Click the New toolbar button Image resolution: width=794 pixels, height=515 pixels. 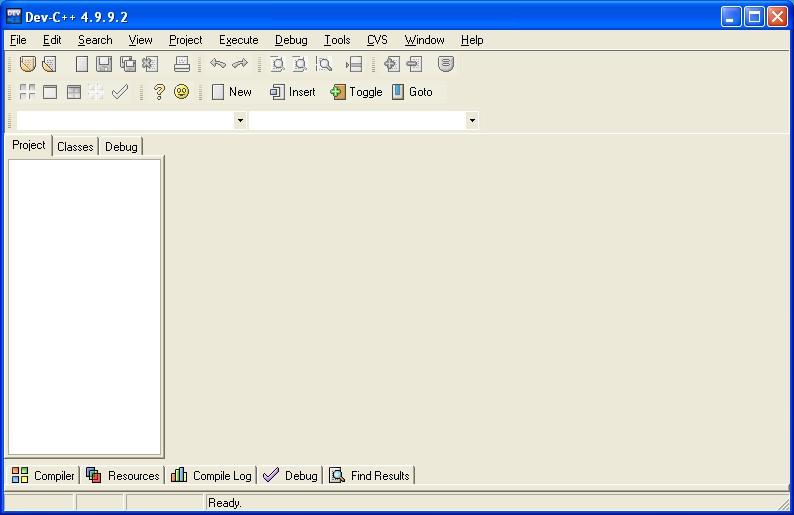pyautogui.click(x=231, y=92)
